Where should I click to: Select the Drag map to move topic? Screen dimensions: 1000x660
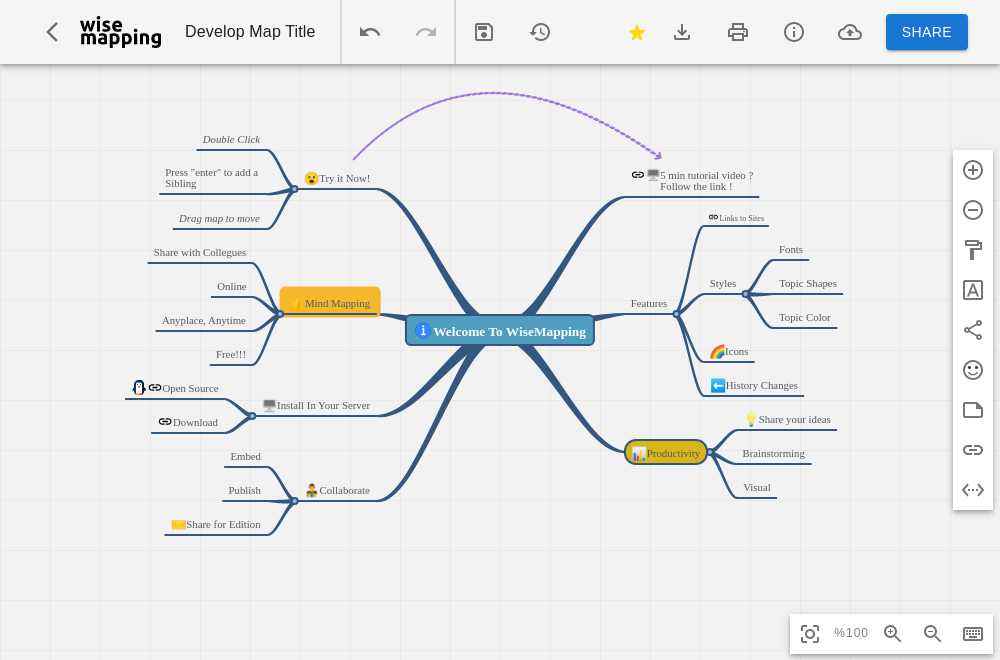[219, 219]
